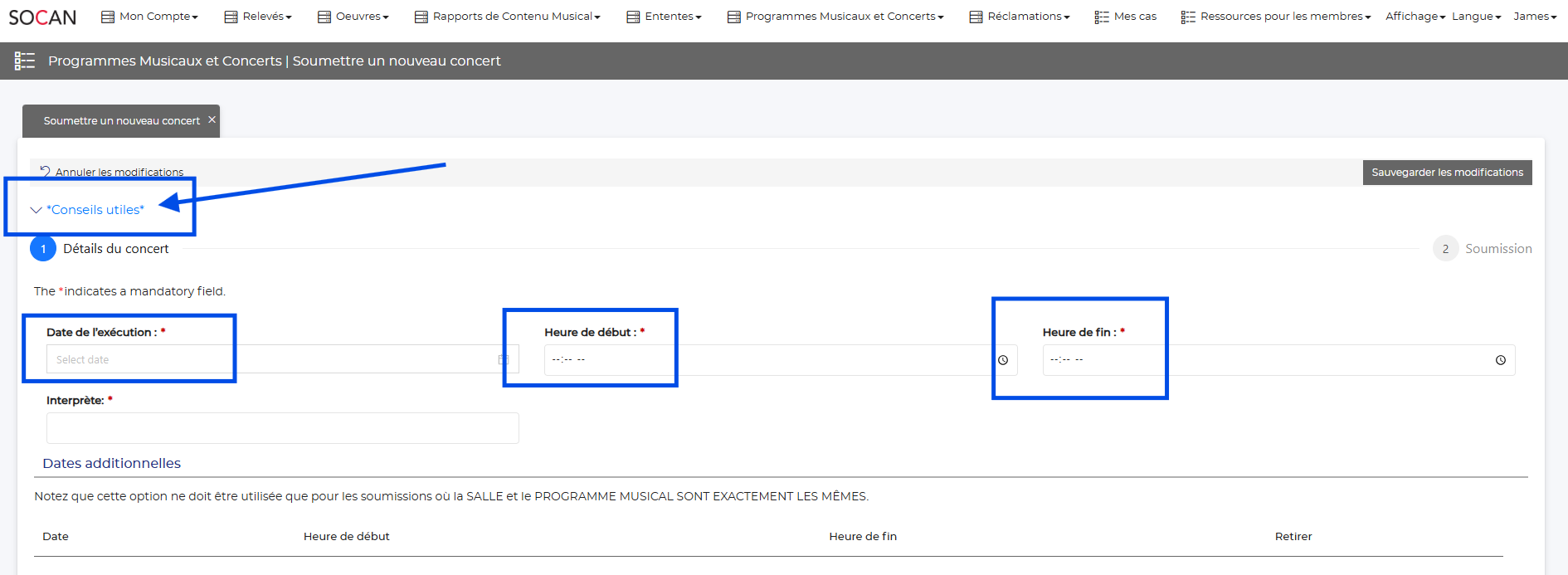The height and width of the screenshot is (575, 1568).
Task: Click the clock icon in Heure de fin
Action: point(1500,360)
